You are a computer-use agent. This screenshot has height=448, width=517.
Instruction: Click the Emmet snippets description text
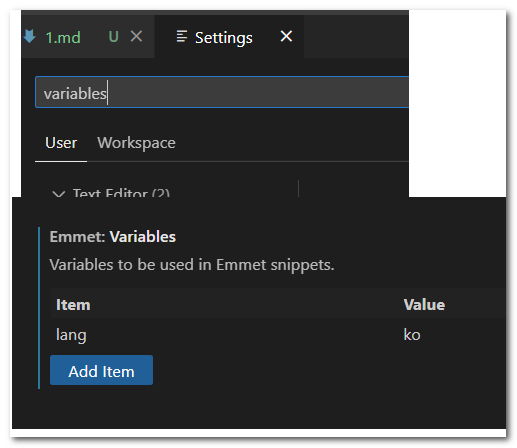[x=192, y=265]
